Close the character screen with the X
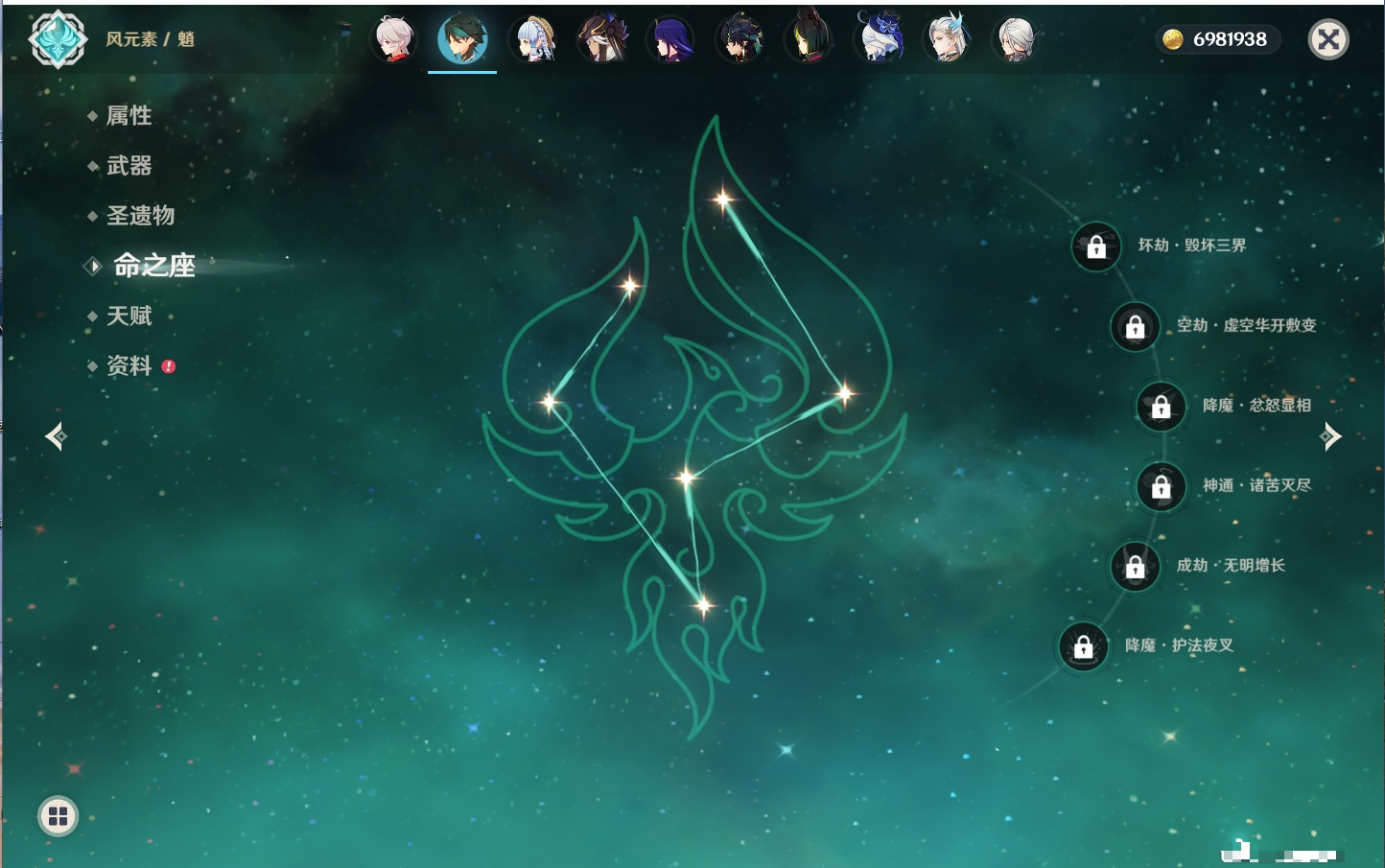The width and height of the screenshot is (1385, 868). pyautogui.click(x=1328, y=39)
